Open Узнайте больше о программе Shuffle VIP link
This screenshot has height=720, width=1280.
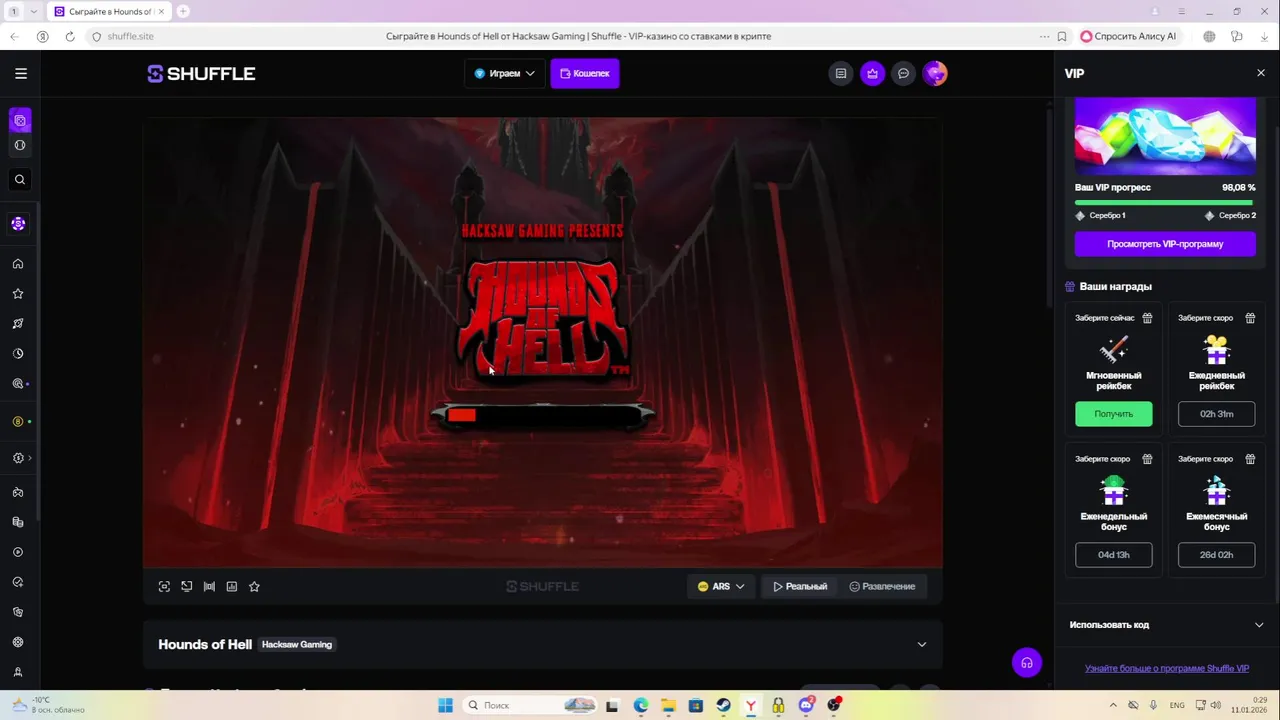(1167, 669)
